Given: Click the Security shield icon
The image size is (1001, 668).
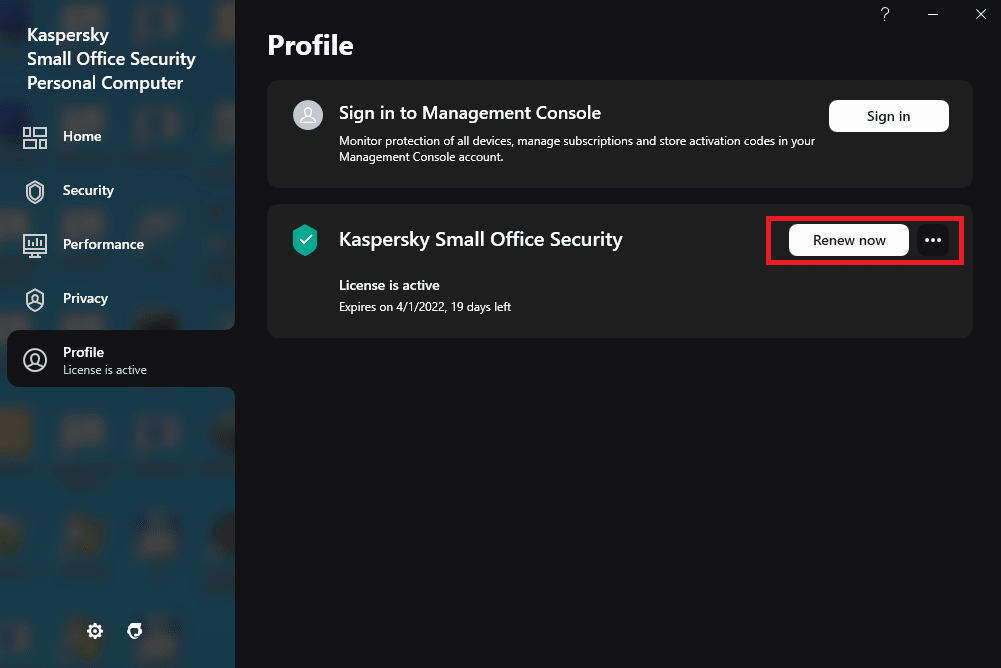Looking at the screenshot, I should [x=35, y=191].
